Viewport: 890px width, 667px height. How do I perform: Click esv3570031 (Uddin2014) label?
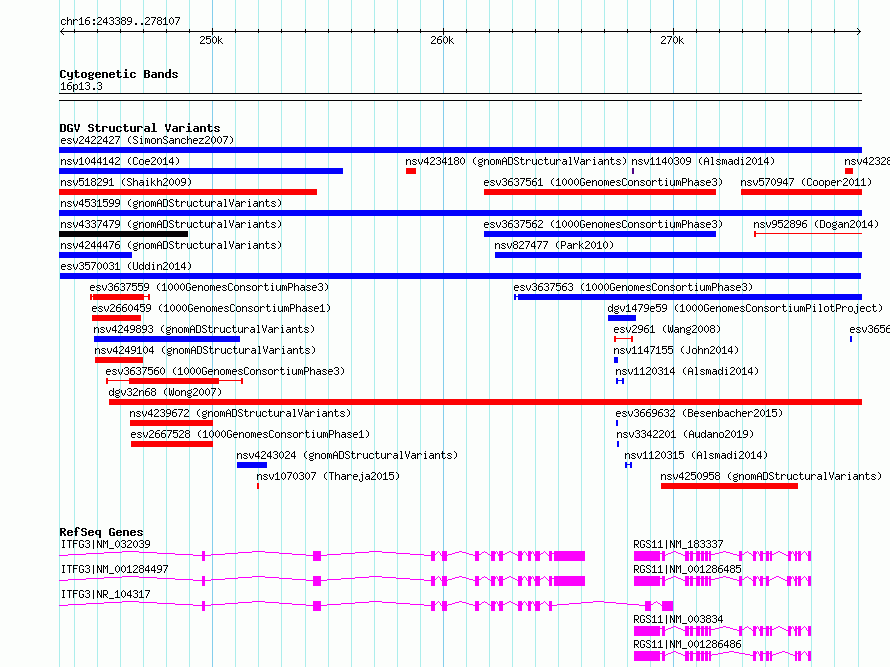[x=126, y=266]
